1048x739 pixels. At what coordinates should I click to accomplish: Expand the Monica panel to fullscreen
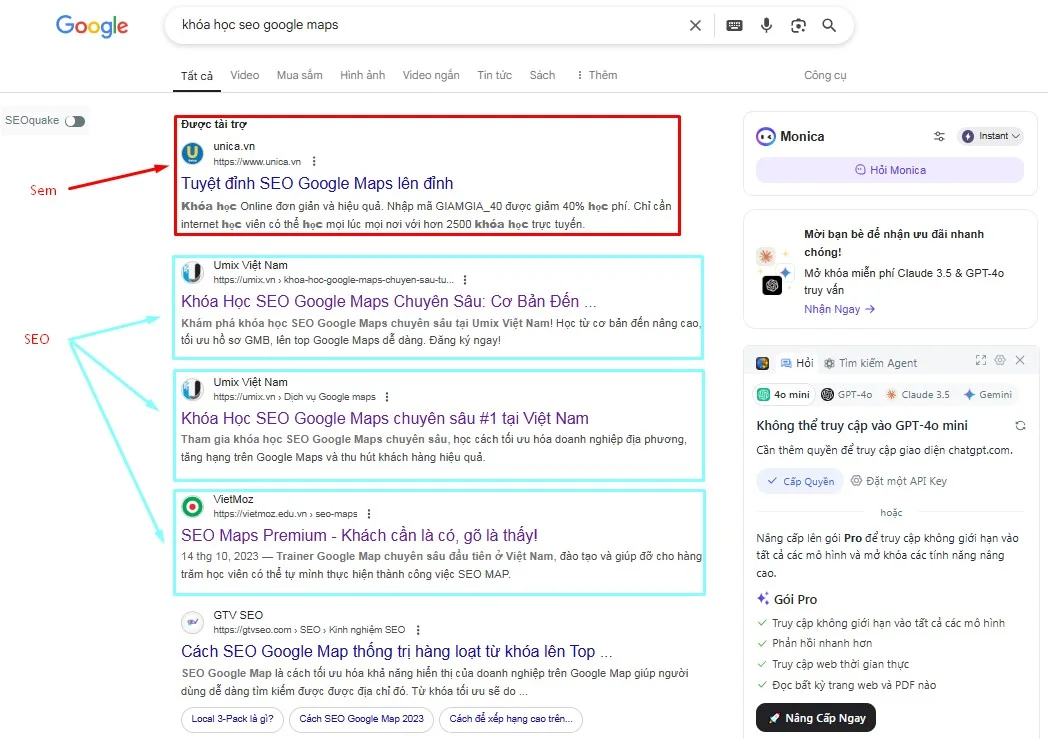pos(980,360)
